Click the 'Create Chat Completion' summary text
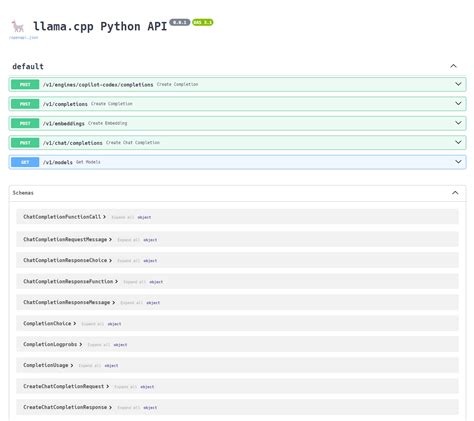The image size is (474, 421). (133, 143)
